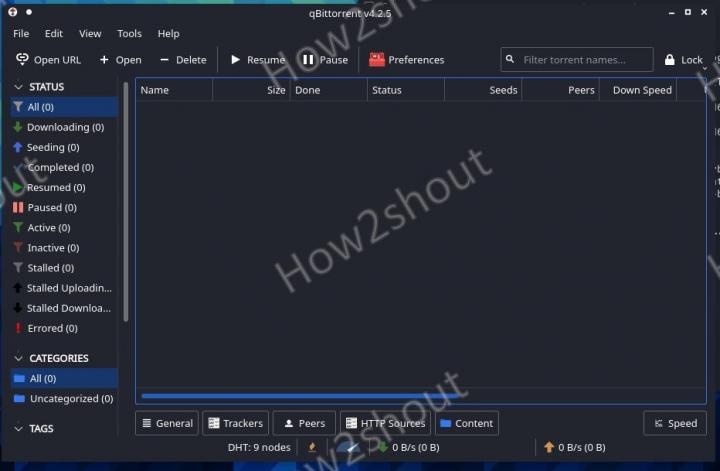The width and height of the screenshot is (720, 471).
Task: Select All (0) under Categories
Action: click(x=64, y=379)
